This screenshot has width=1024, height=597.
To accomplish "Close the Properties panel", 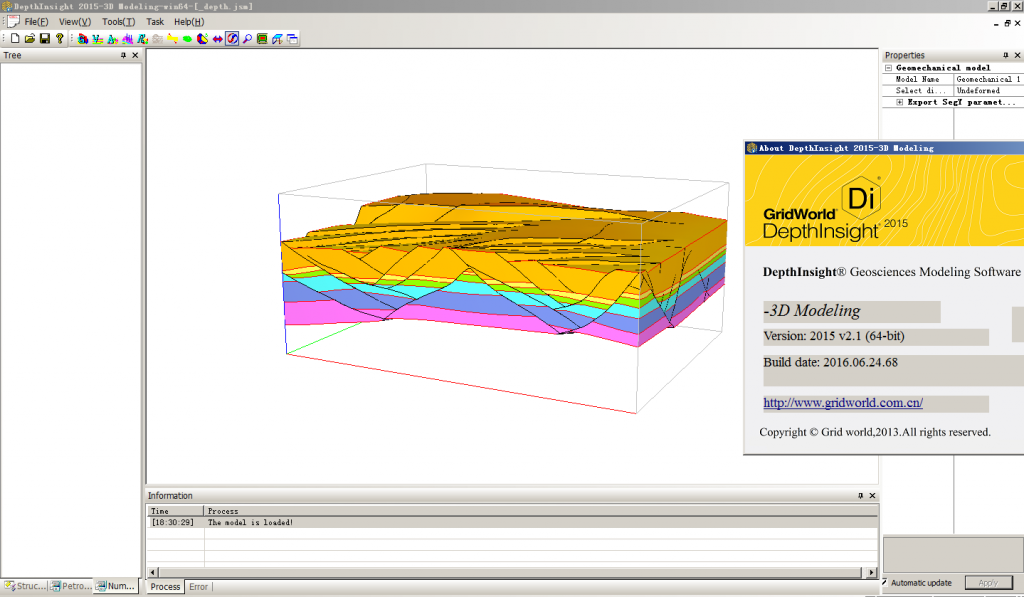I will [x=1017, y=56].
